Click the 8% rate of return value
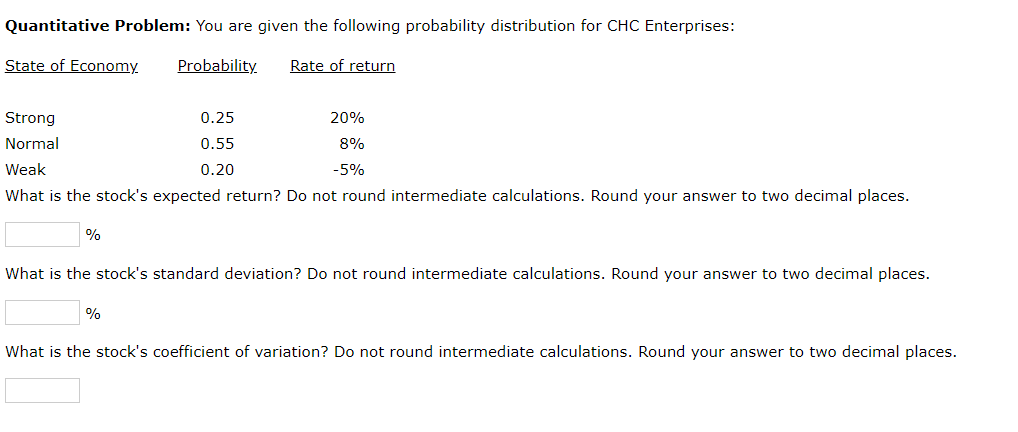1018x432 pixels. [x=352, y=144]
